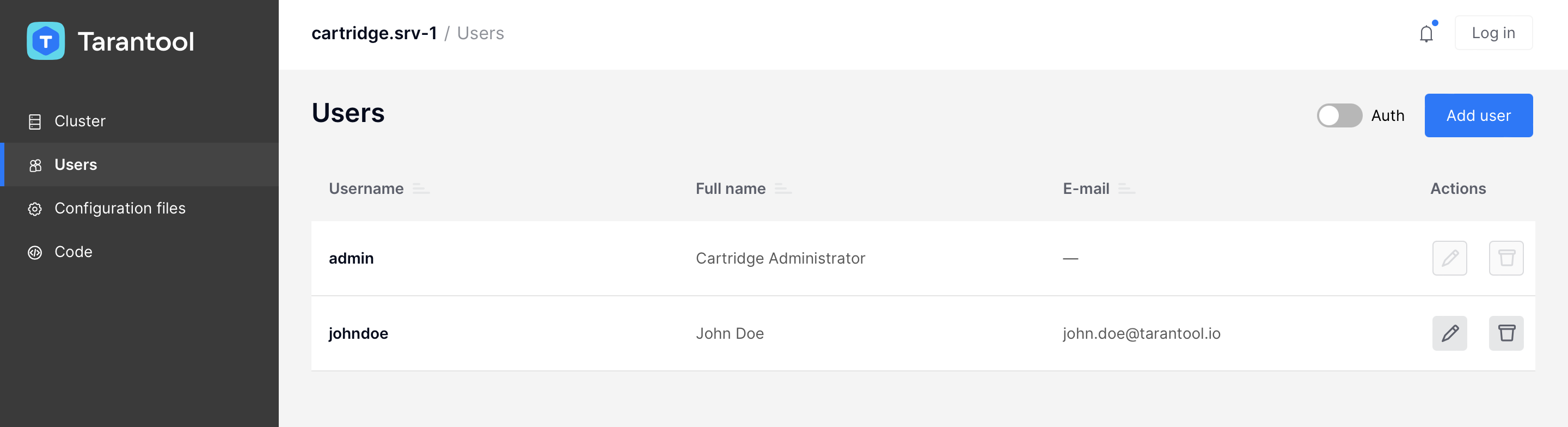The image size is (1568, 427).
Task: Open the notifications bell
Action: click(1426, 33)
